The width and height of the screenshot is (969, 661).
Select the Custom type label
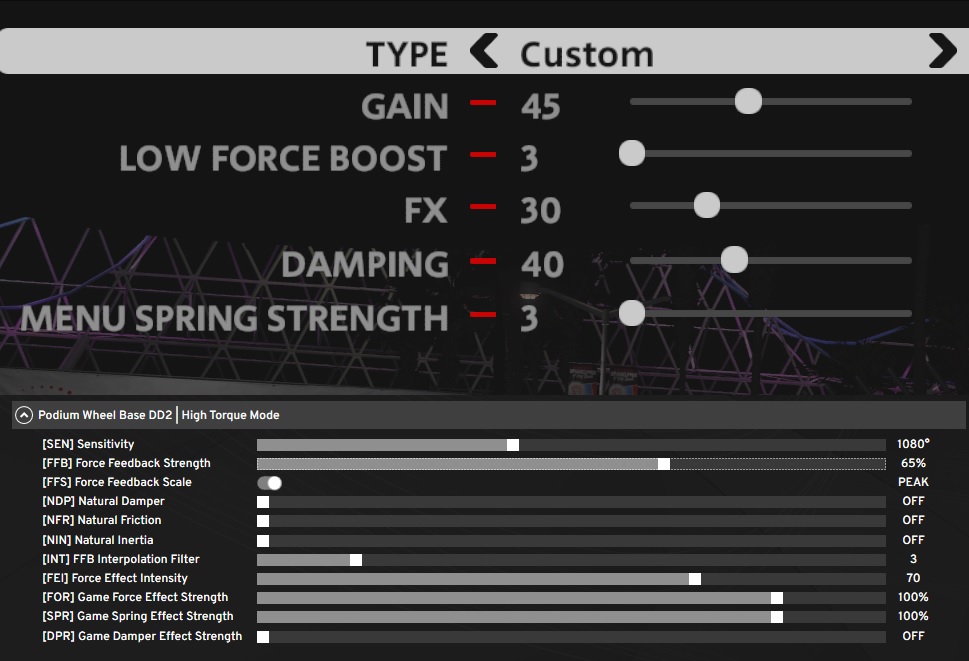[x=586, y=53]
